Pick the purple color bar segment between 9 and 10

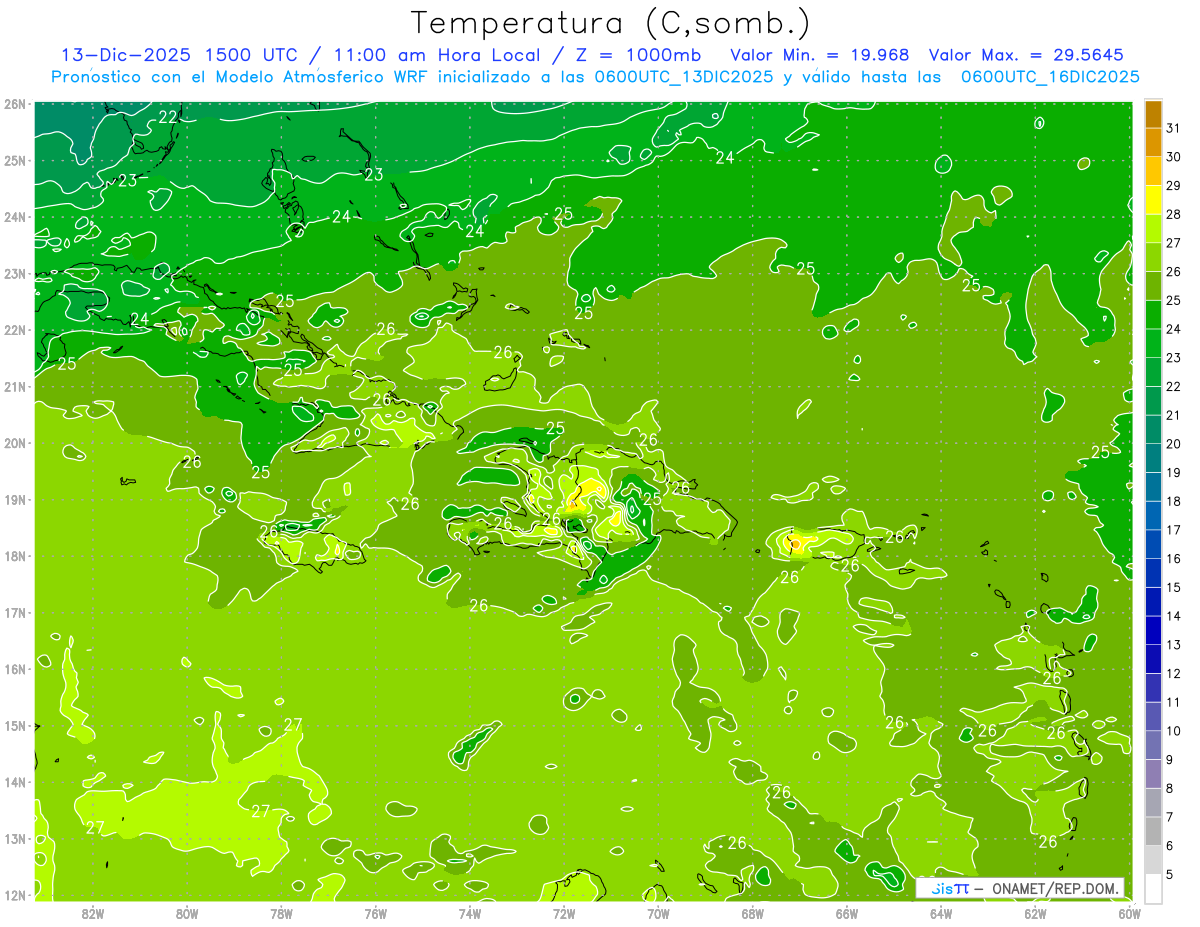(1153, 745)
